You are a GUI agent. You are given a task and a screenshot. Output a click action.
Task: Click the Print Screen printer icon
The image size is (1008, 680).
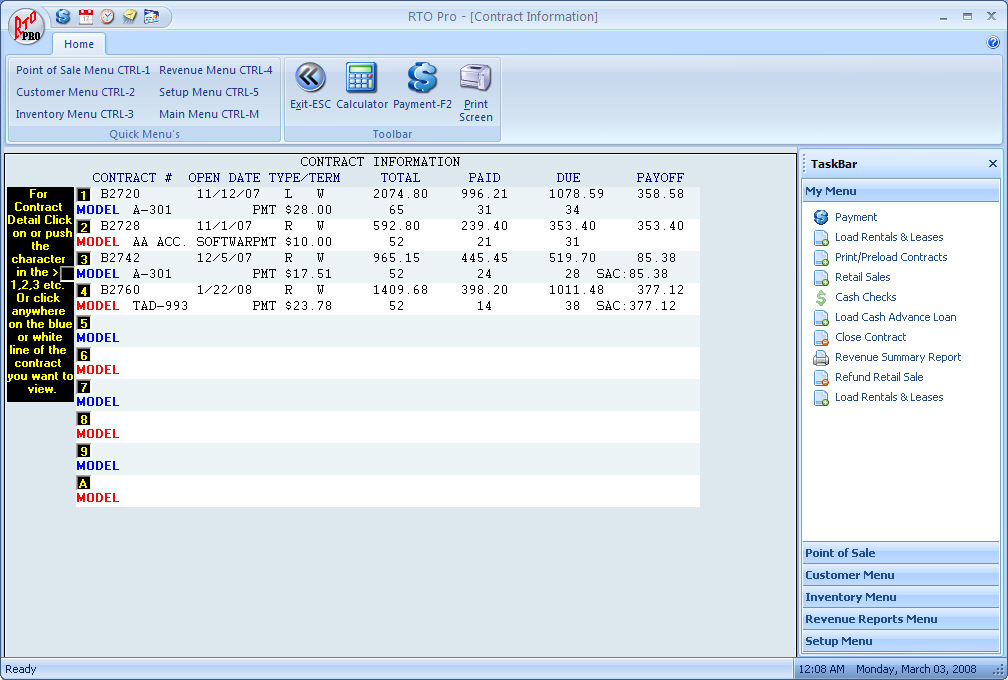475,78
